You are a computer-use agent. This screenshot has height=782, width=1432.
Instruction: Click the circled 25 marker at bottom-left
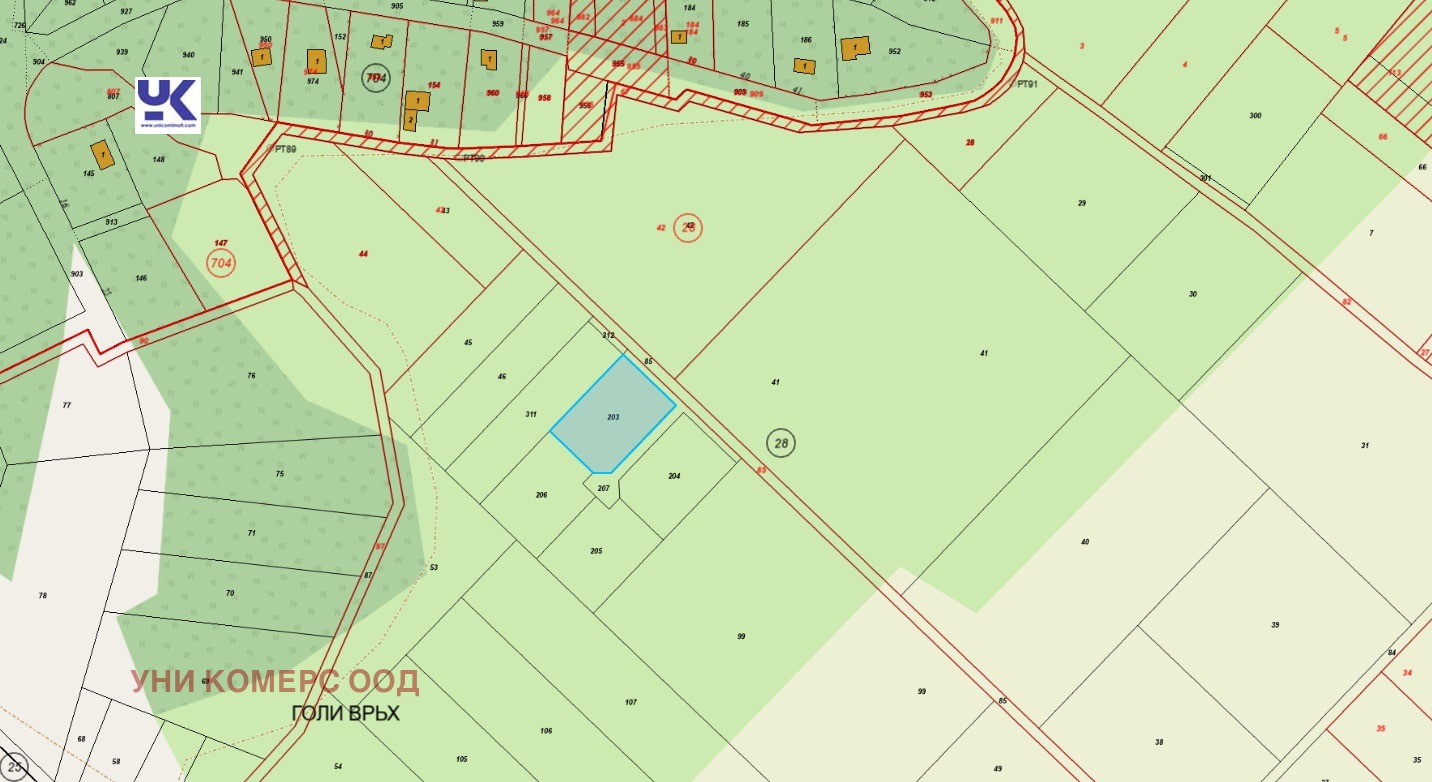tap(14, 768)
